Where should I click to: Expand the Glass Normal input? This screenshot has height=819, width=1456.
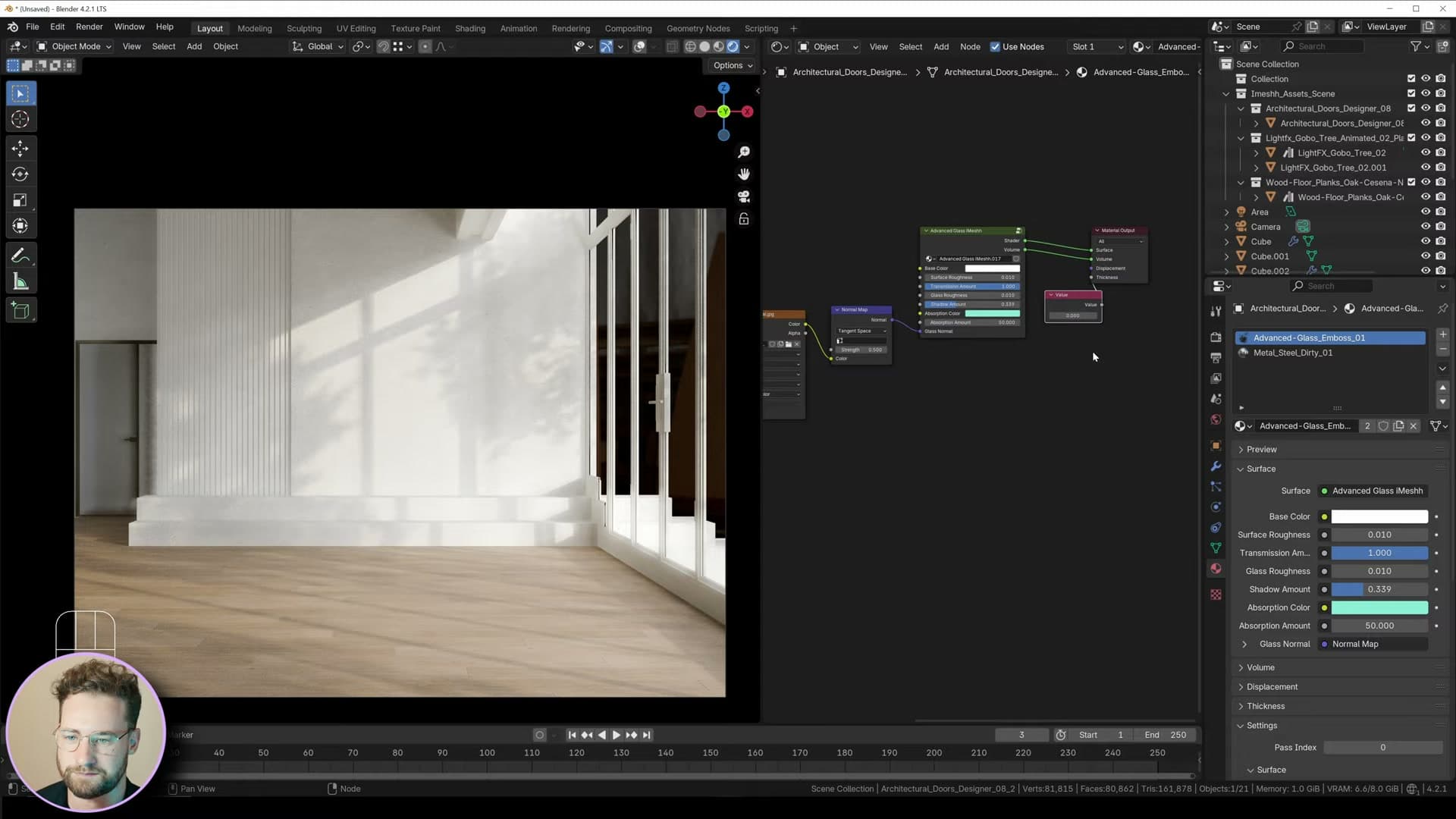pyautogui.click(x=1244, y=645)
